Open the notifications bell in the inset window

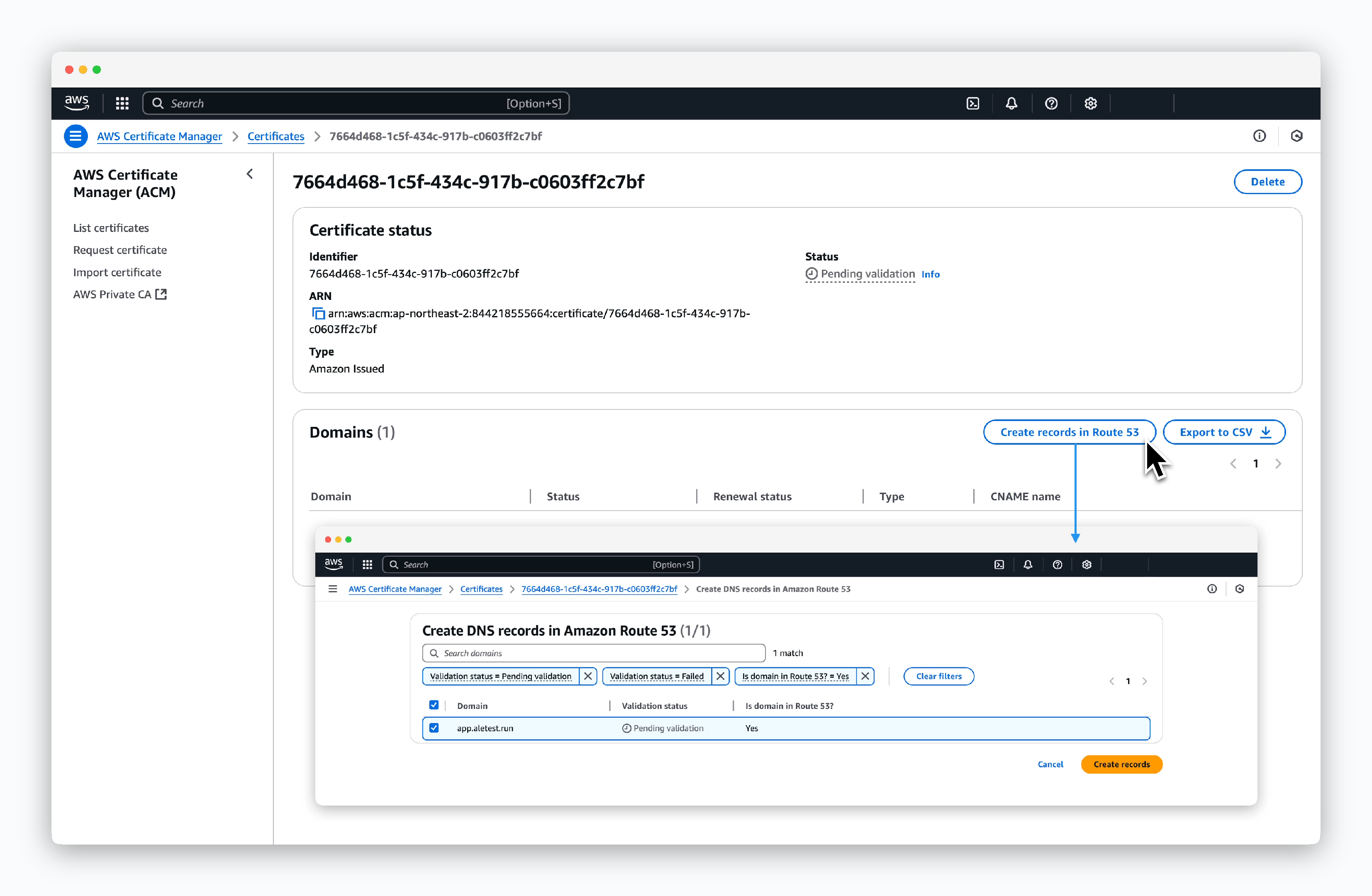coord(1028,565)
